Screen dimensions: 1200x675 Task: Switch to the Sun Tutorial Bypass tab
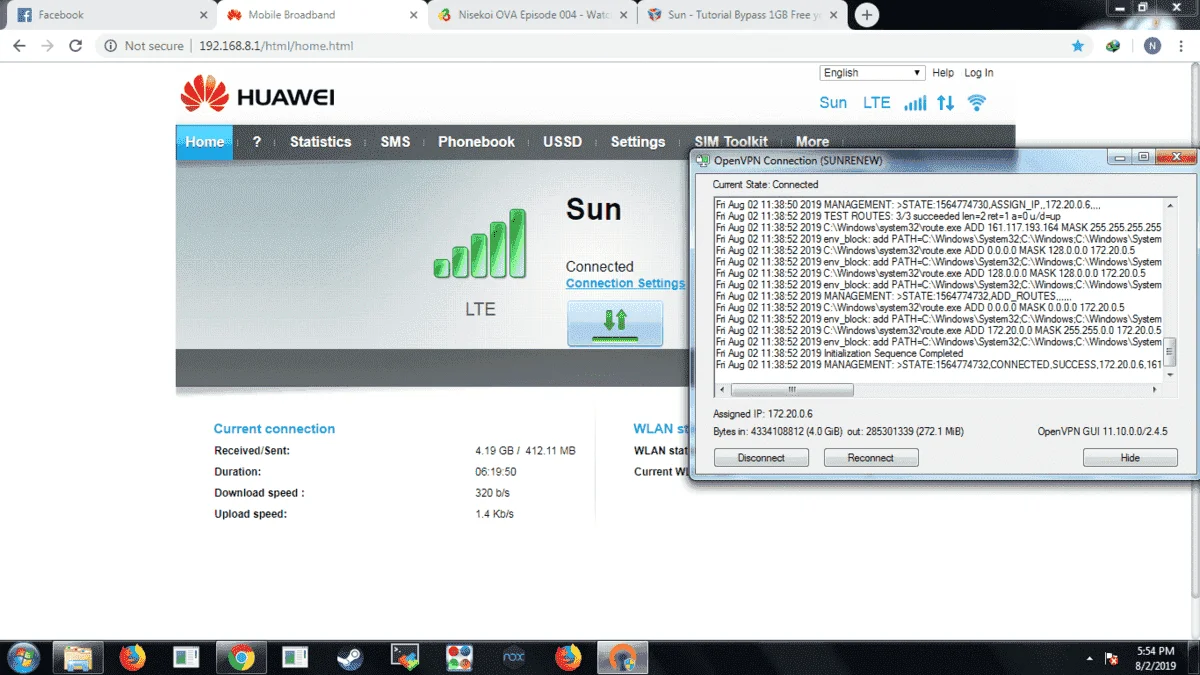743,15
